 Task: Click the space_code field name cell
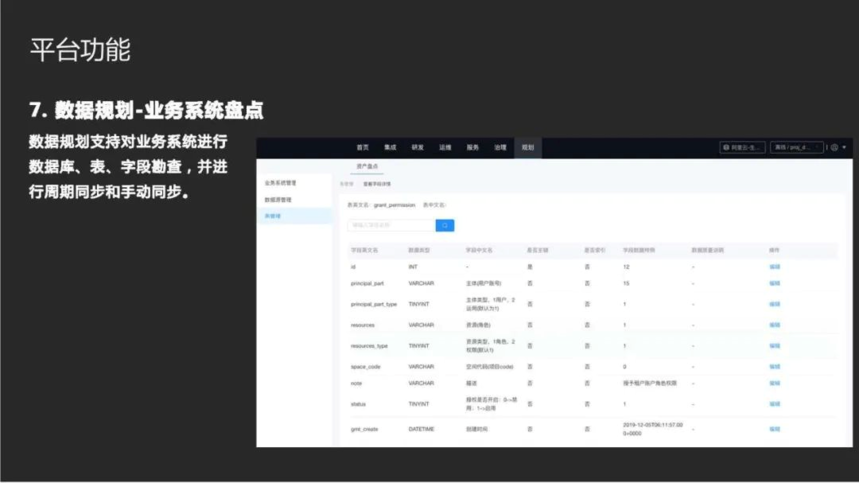pyautogui.click(x=365, y=366)
